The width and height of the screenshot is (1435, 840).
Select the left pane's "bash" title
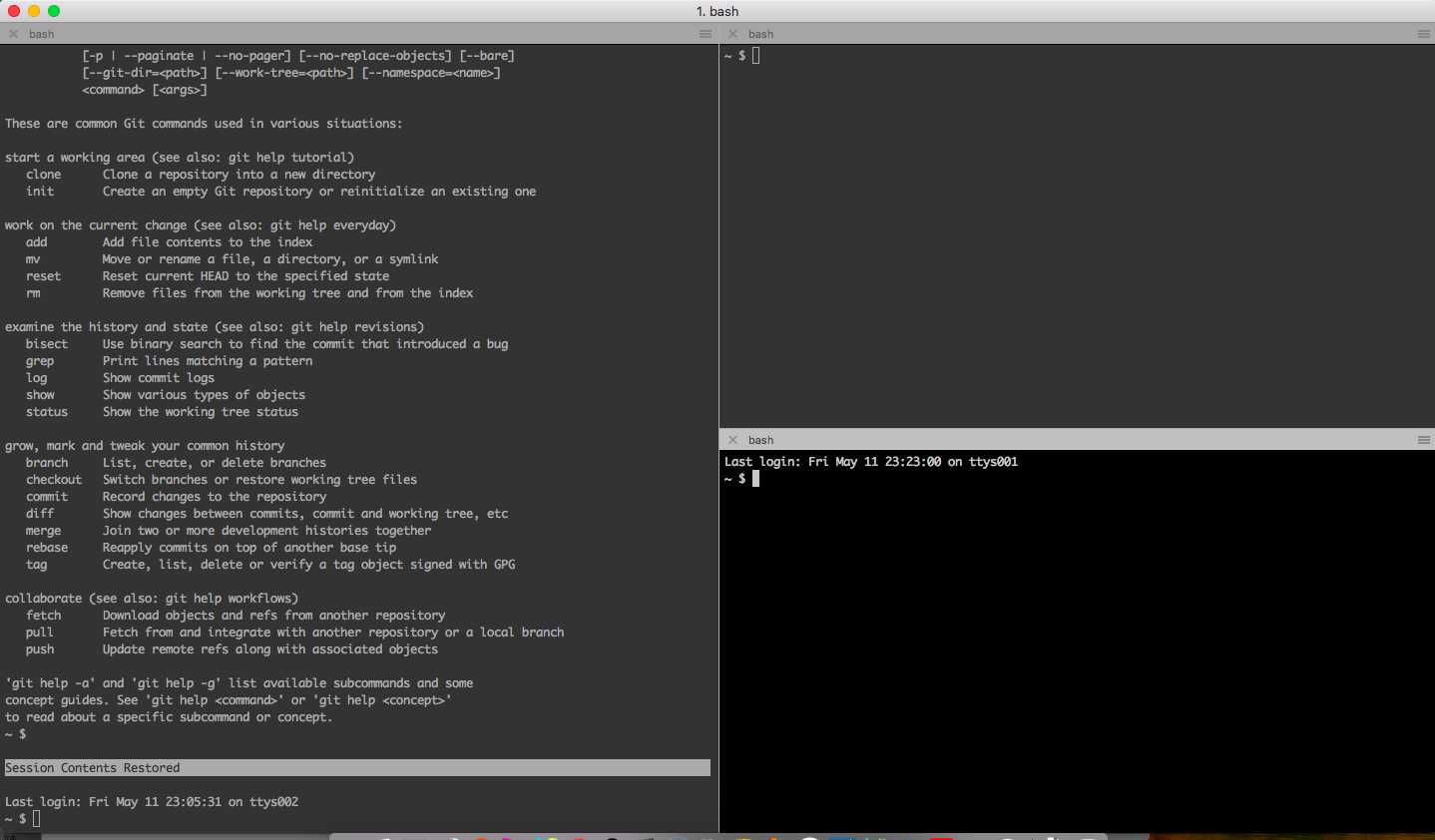pos(42,34)
